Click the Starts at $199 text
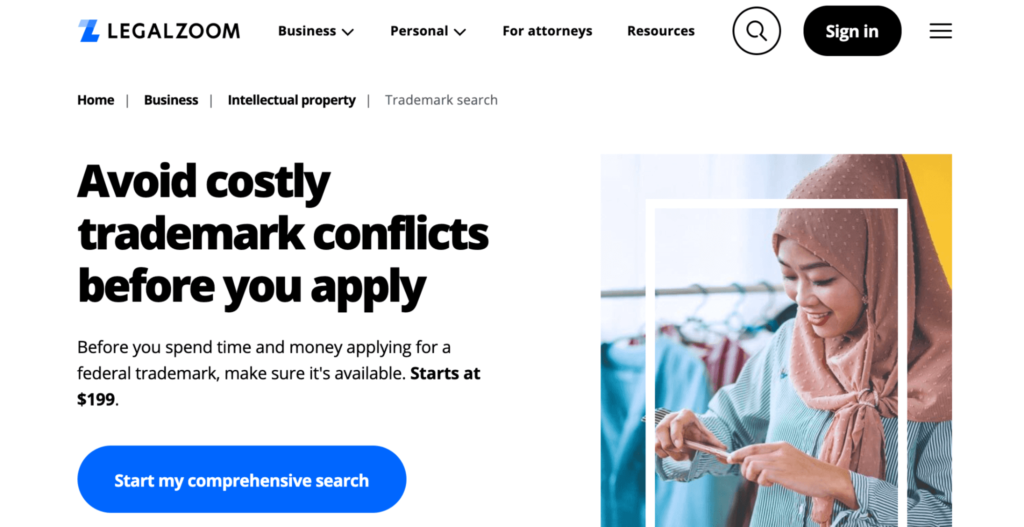This screenshot has width=1024, height=527. pyautogui.click(x=279, y=386)
